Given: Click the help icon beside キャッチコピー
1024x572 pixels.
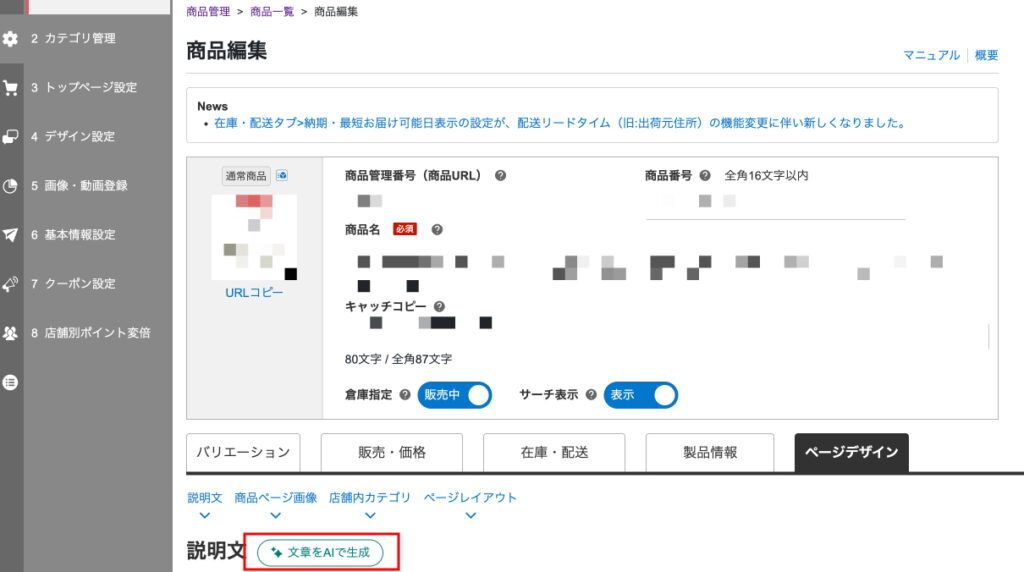Looking at the screenshot, I should [440, 307].
